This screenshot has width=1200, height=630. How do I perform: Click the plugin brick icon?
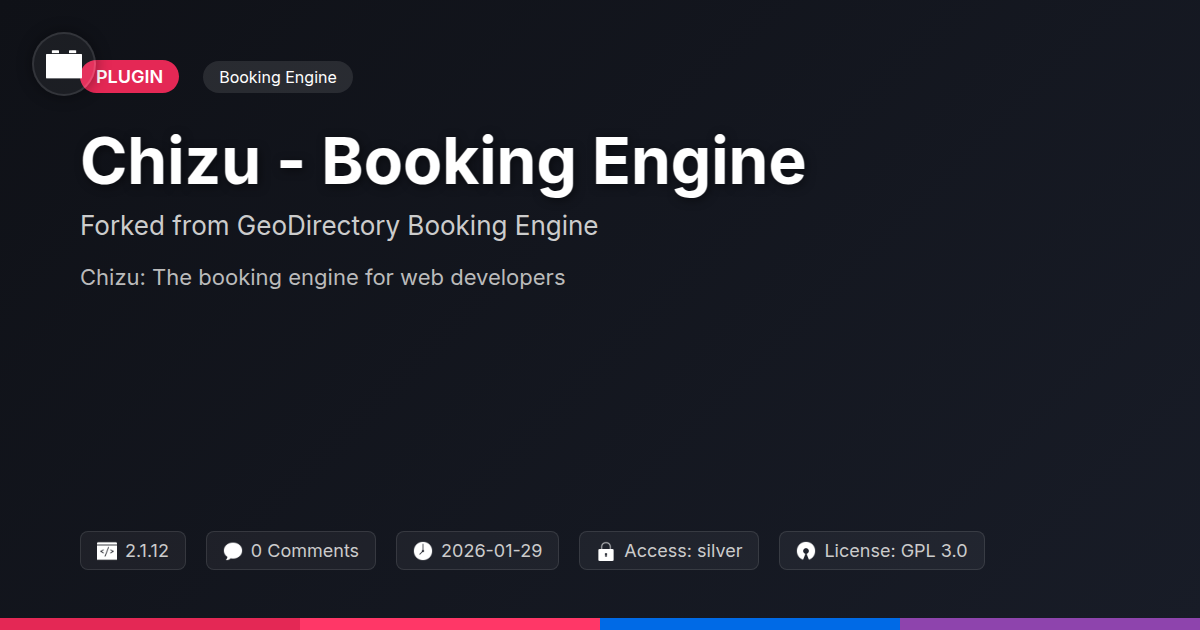tap(64, 64)
